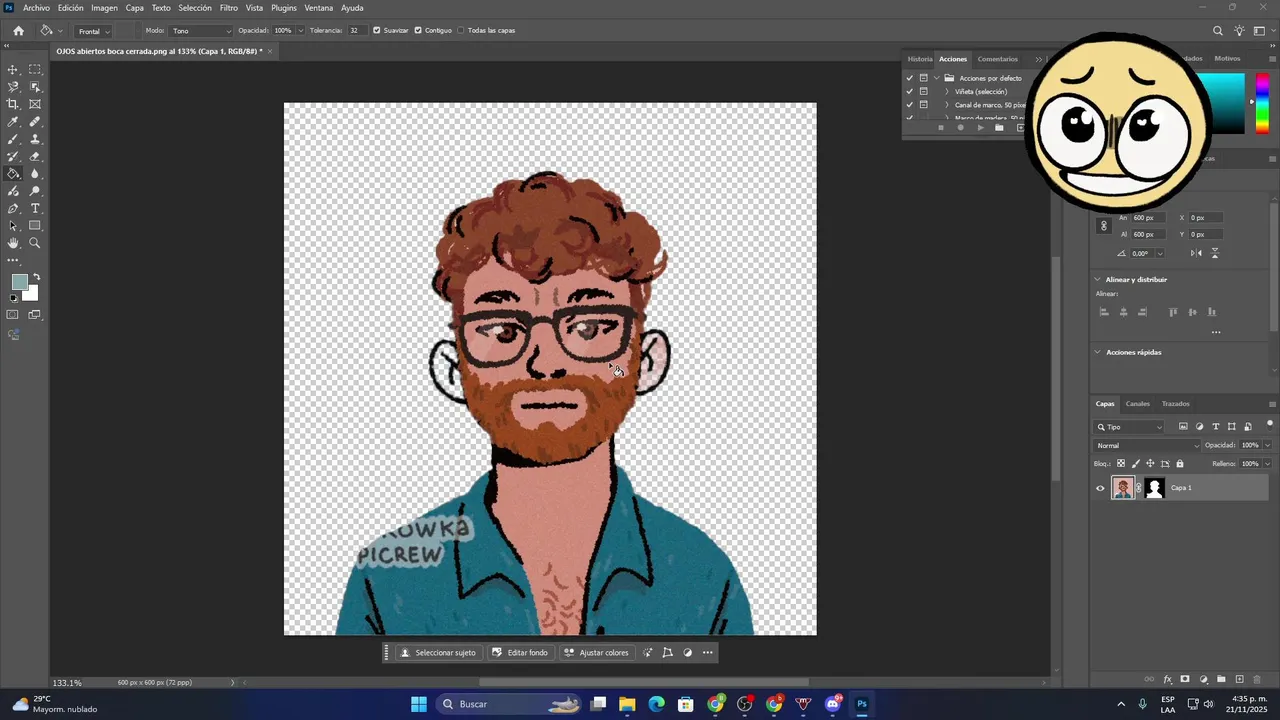Switch to the Canales tab

click(x=1138, y=404)
